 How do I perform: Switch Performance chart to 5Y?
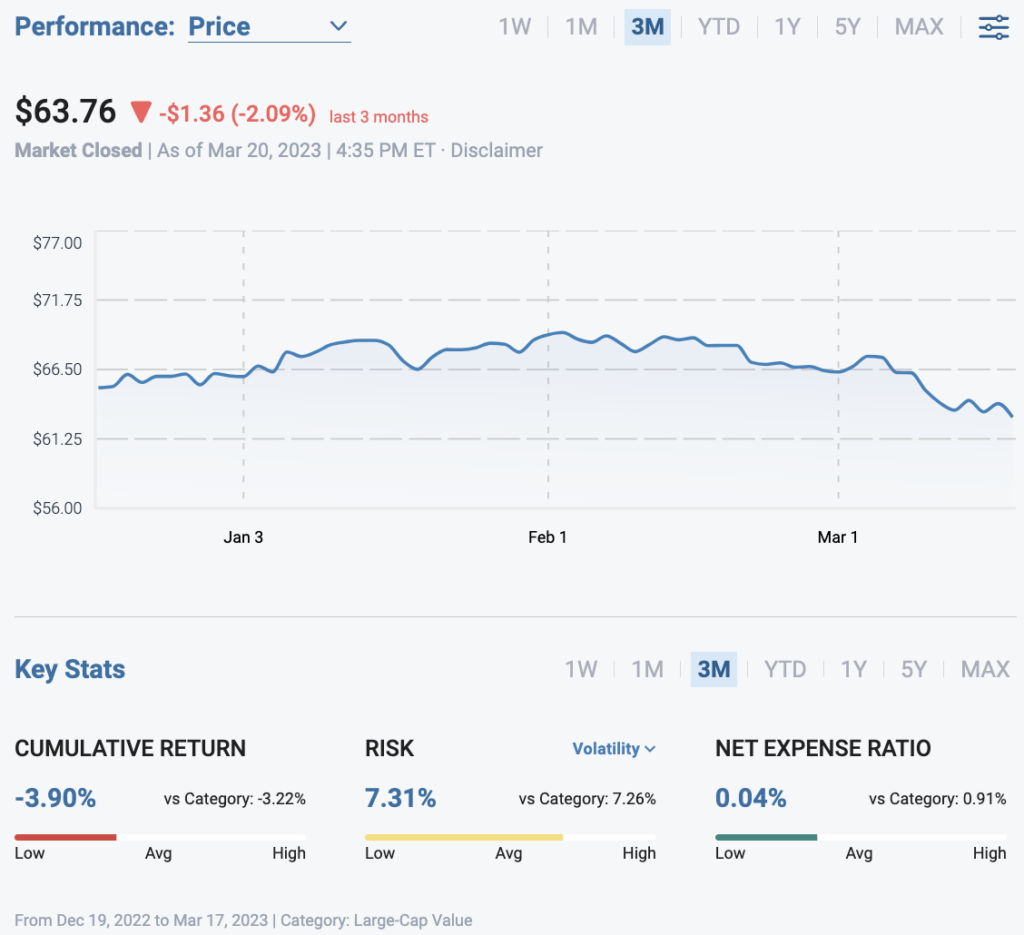tap(847, 27)
